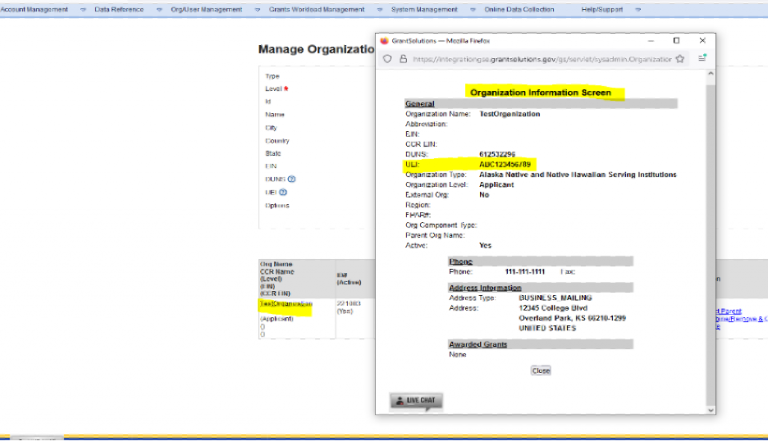This screenshot has height=441, width=768.
Task: Click the TestOrganization link in results table
Action: (286, 304)
